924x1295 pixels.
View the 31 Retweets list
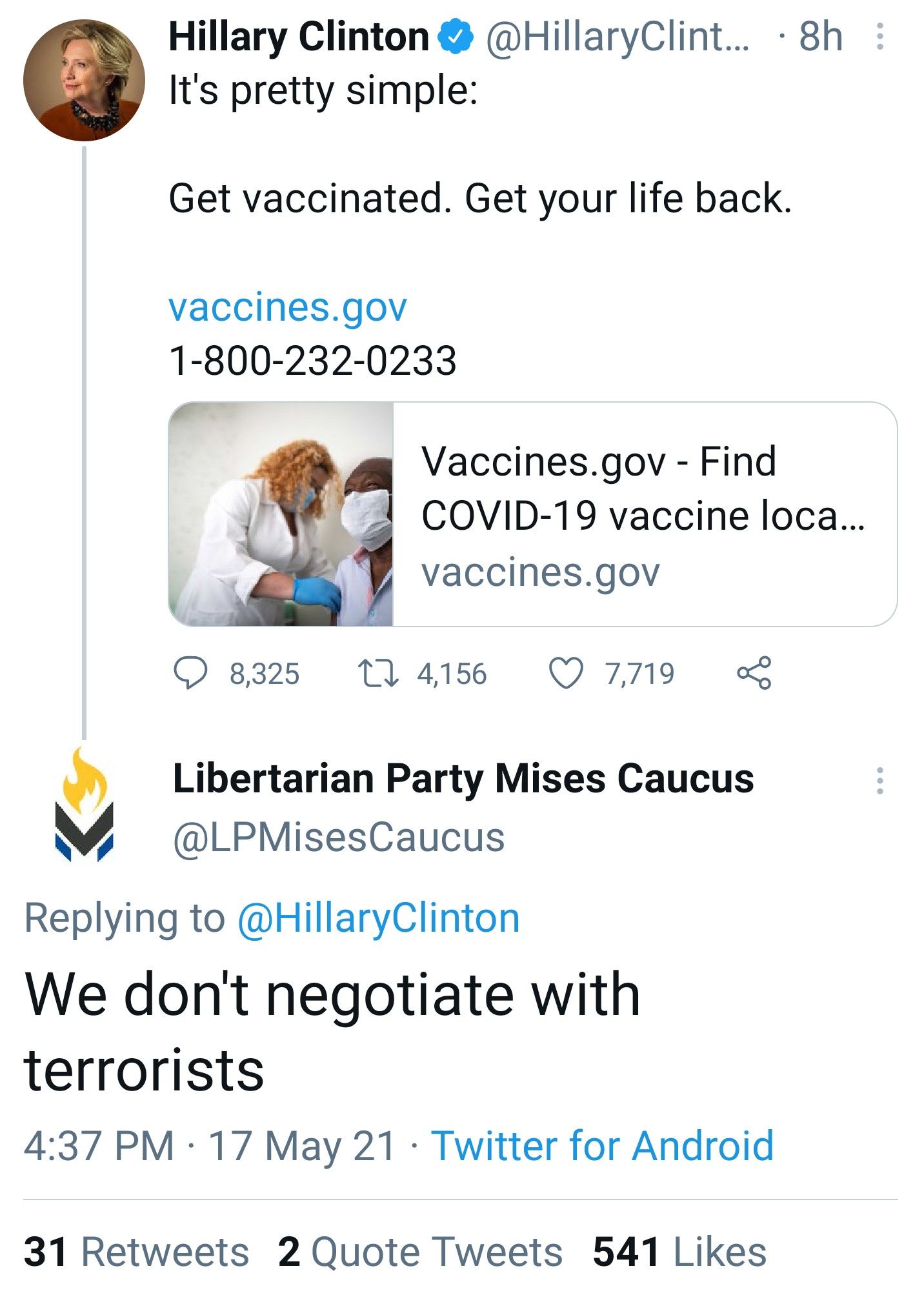(x=136, y=1252)
